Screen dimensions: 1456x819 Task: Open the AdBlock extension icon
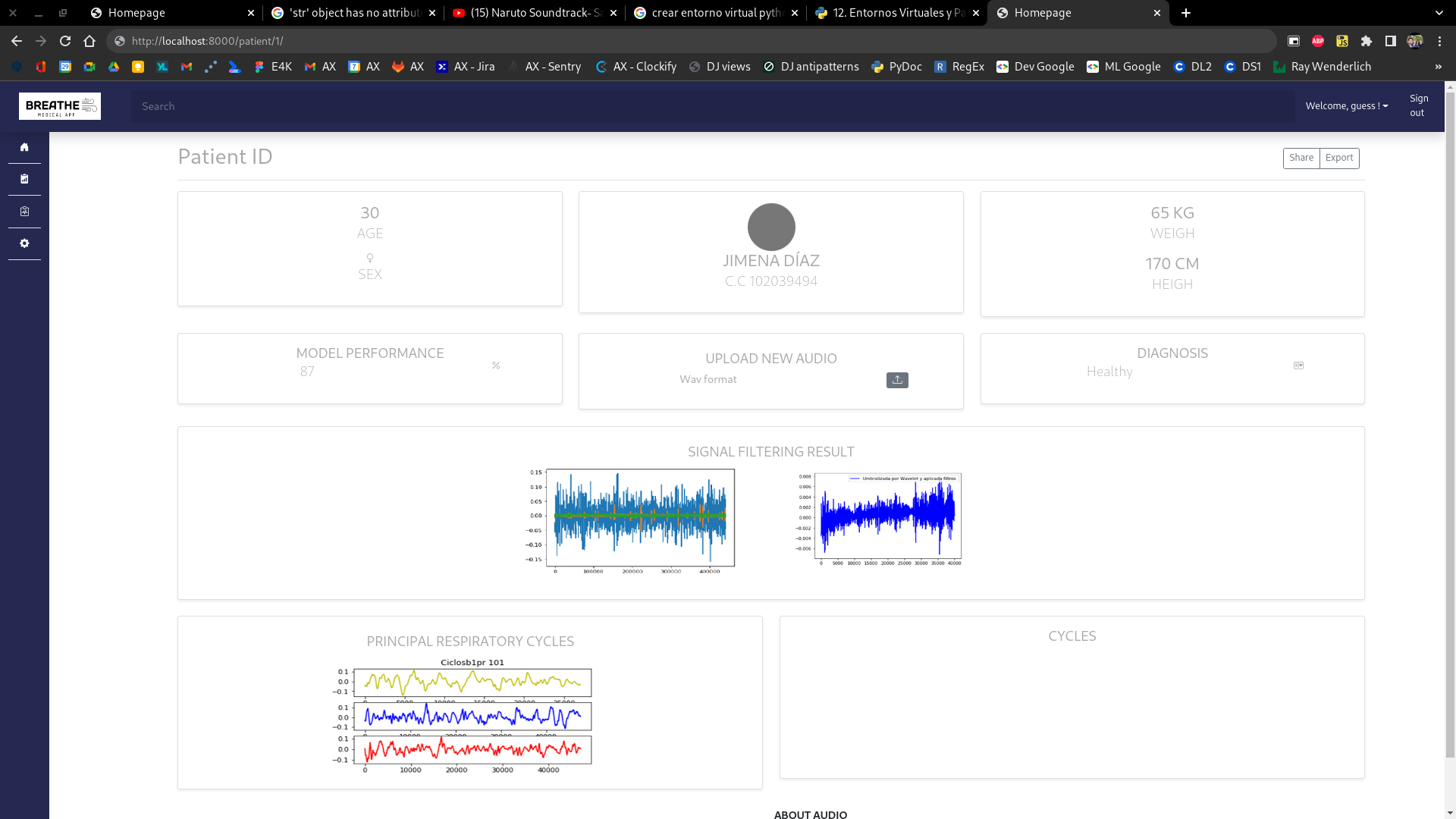pos(1317,41)
